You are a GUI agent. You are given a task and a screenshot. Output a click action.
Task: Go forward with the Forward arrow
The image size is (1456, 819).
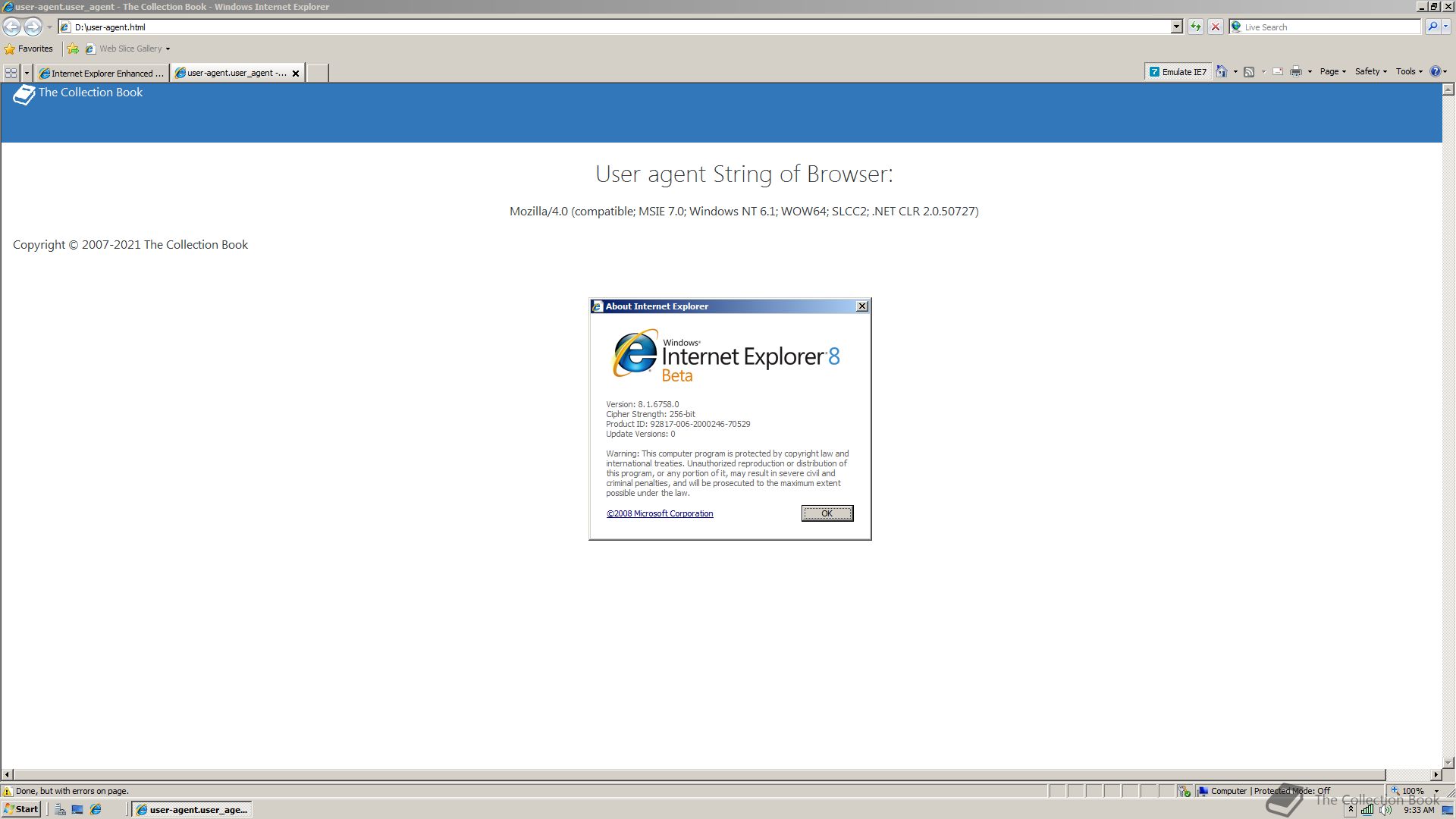click(x=33, y=27)
